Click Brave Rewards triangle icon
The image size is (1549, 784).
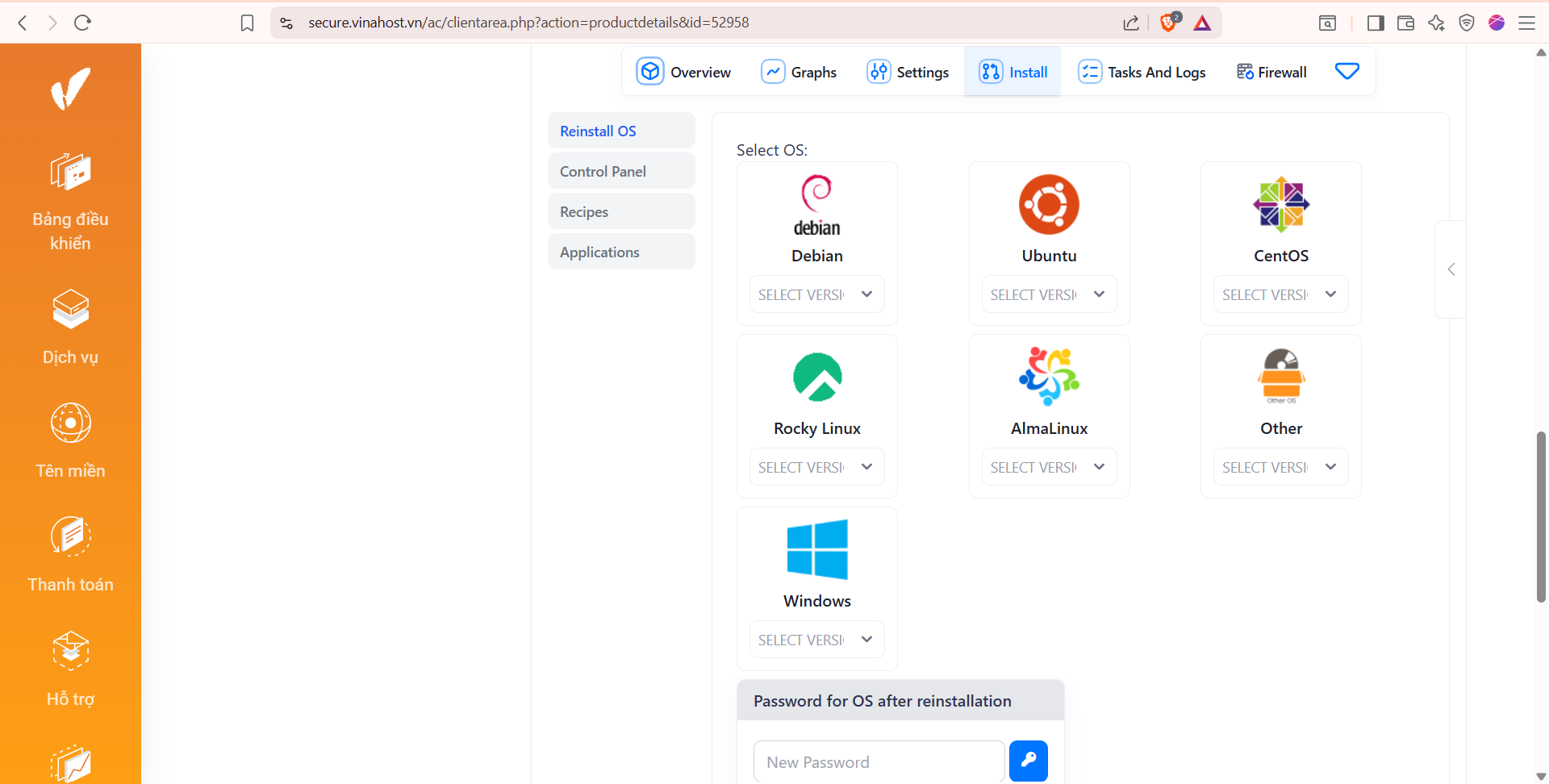(x=1202, y=23)
